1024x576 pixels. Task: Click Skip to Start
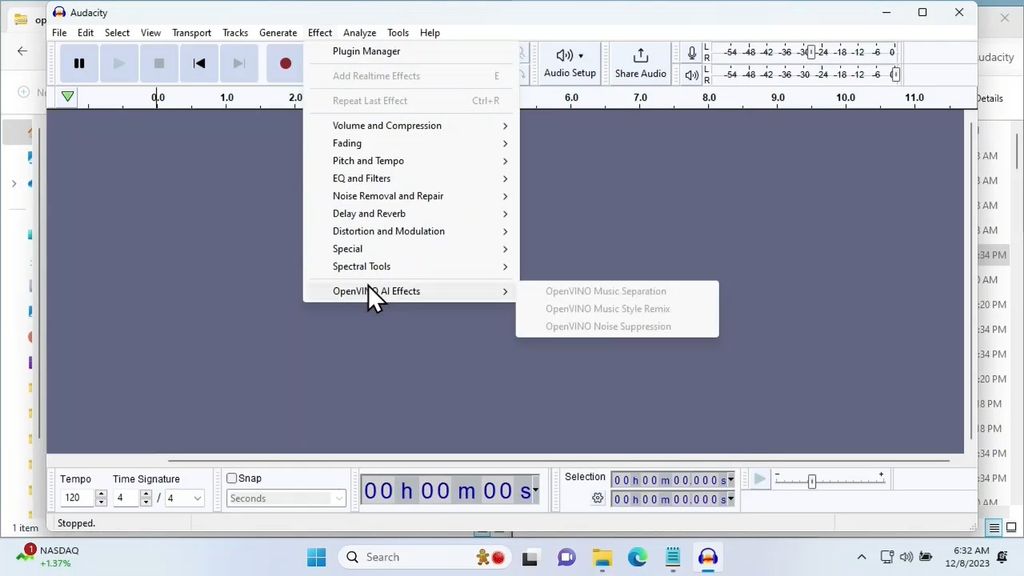(199, 62)
